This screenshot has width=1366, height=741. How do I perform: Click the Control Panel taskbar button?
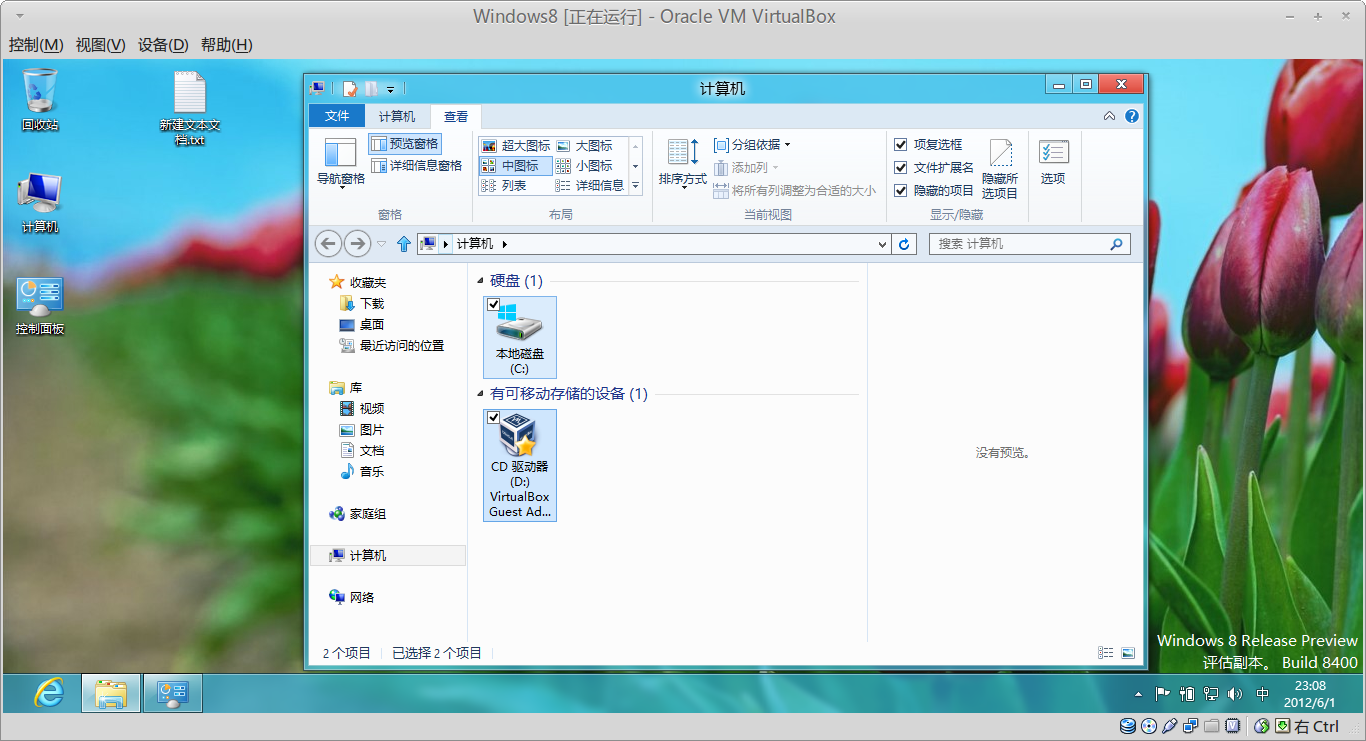(x=173, y=693)
